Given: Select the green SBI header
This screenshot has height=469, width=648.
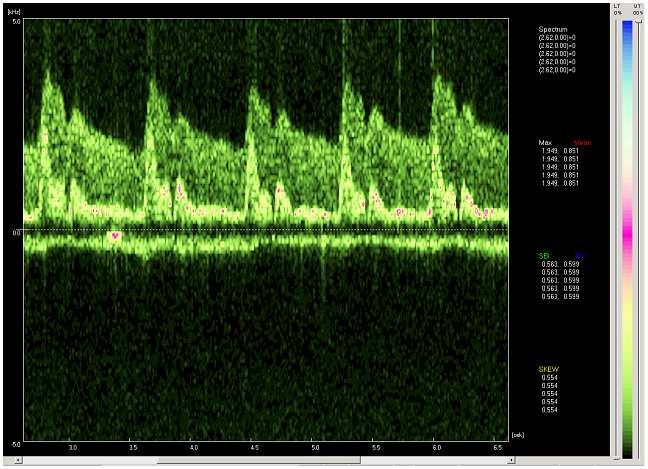Looking at the screenshot, I should [x=544, y=256].
